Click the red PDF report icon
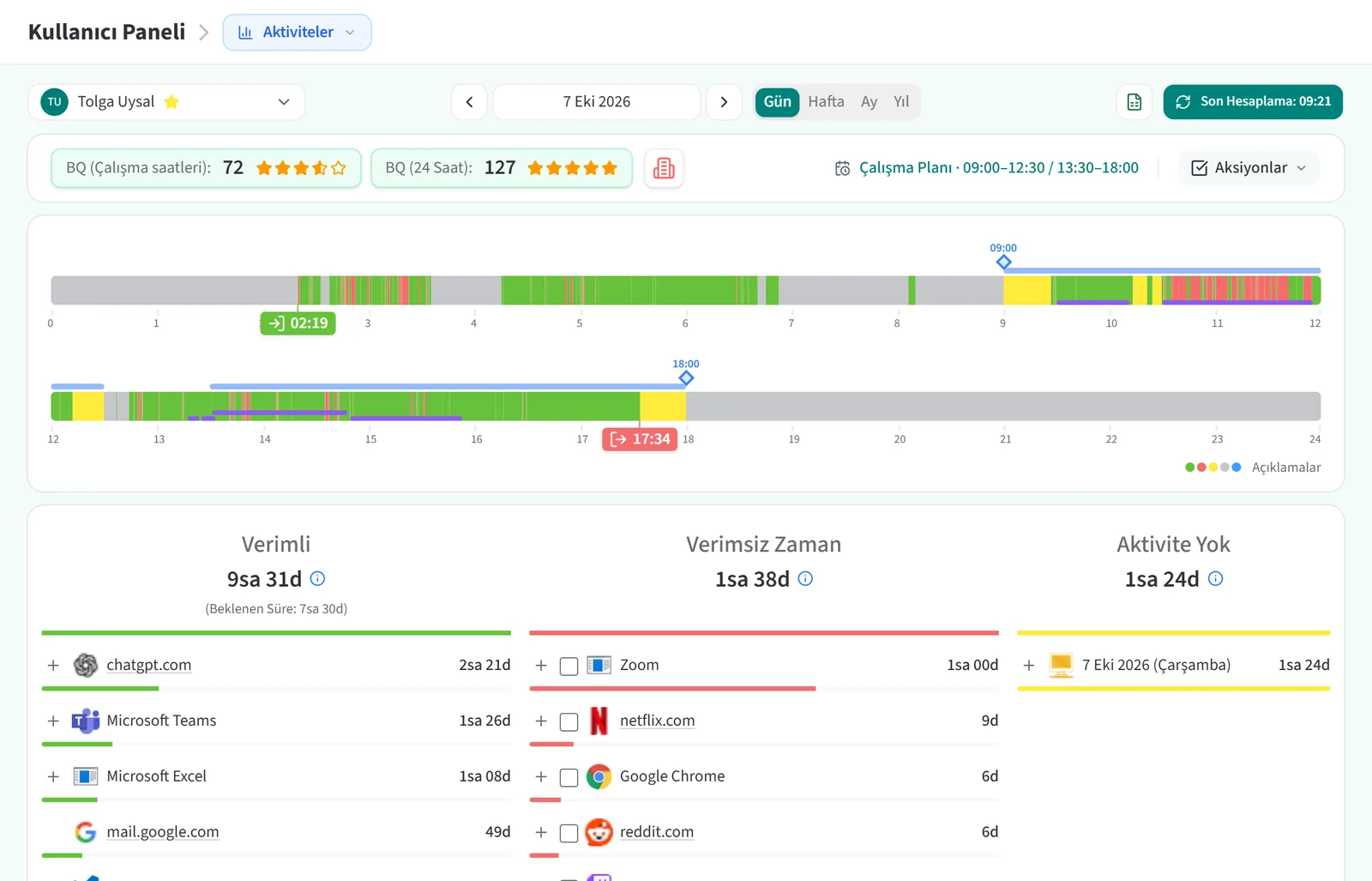 click(x=664, y=168)
